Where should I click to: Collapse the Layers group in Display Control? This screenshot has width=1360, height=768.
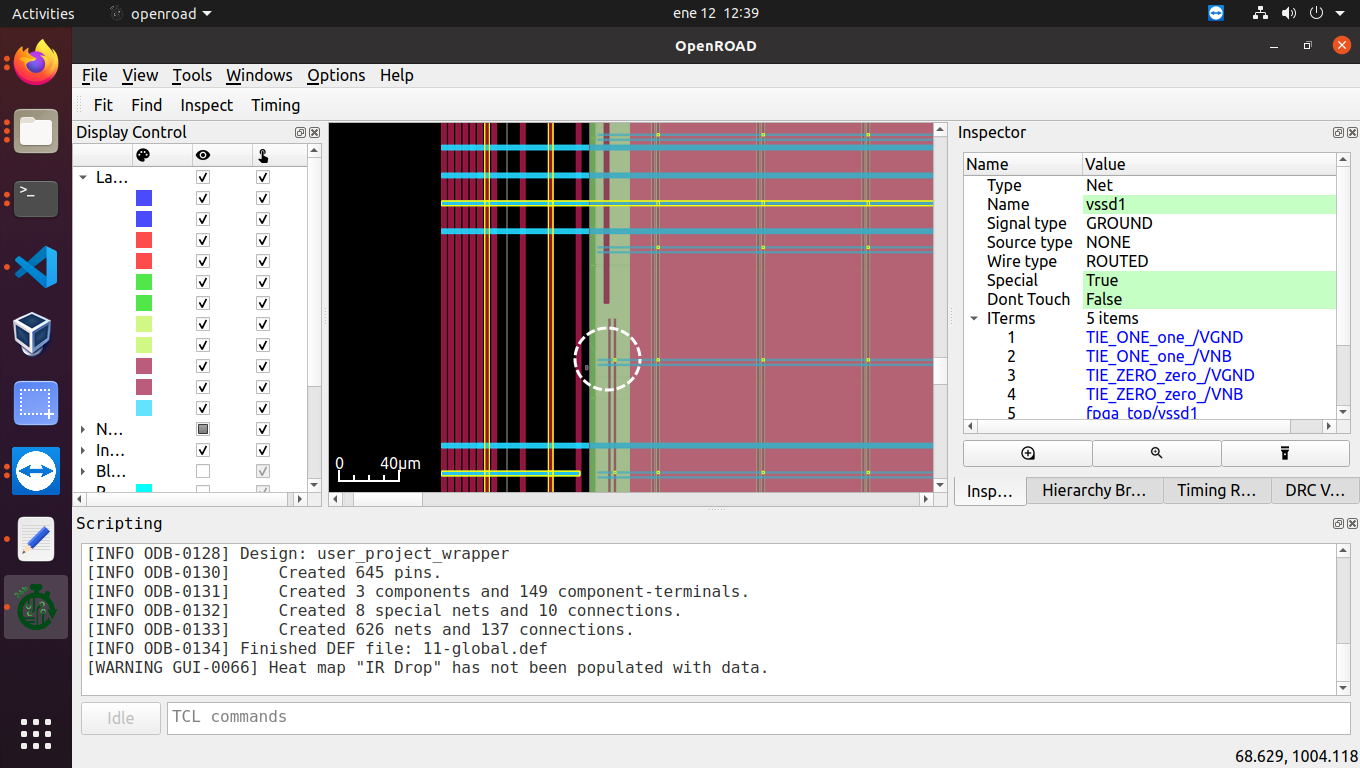click(x=84, y=177)
